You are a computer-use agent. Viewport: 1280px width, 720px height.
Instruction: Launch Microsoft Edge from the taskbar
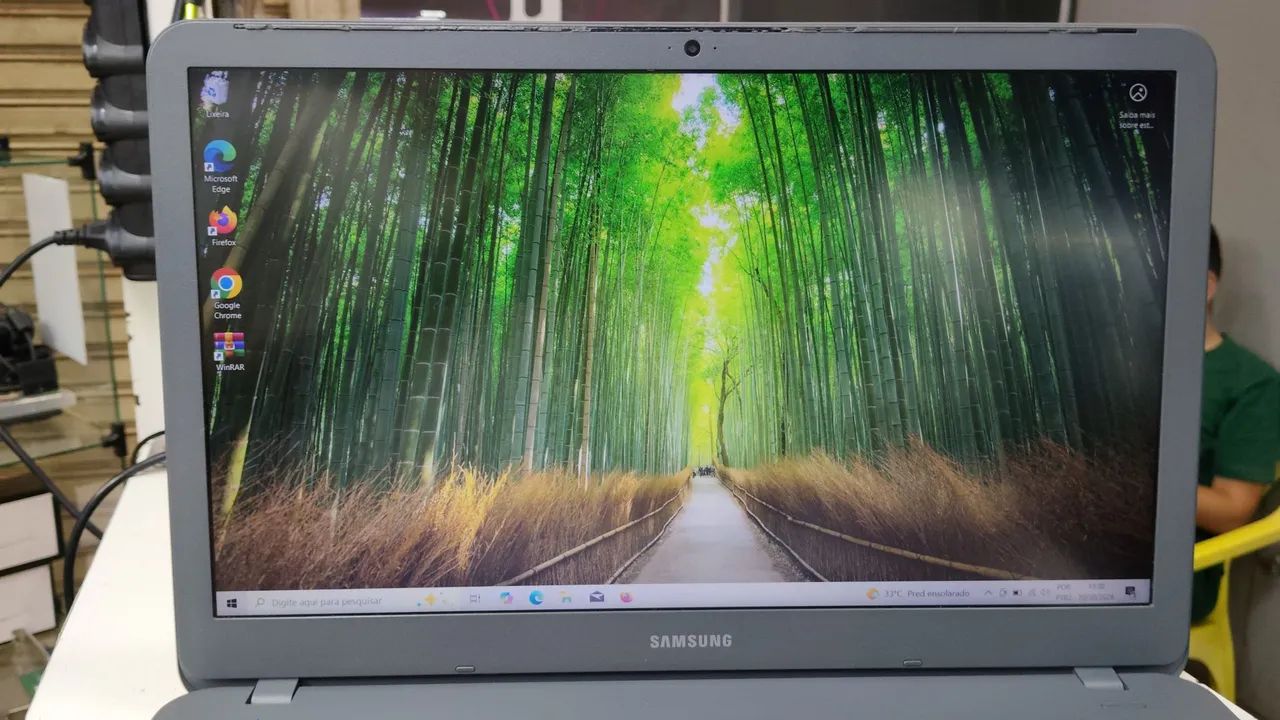[536, 598]
